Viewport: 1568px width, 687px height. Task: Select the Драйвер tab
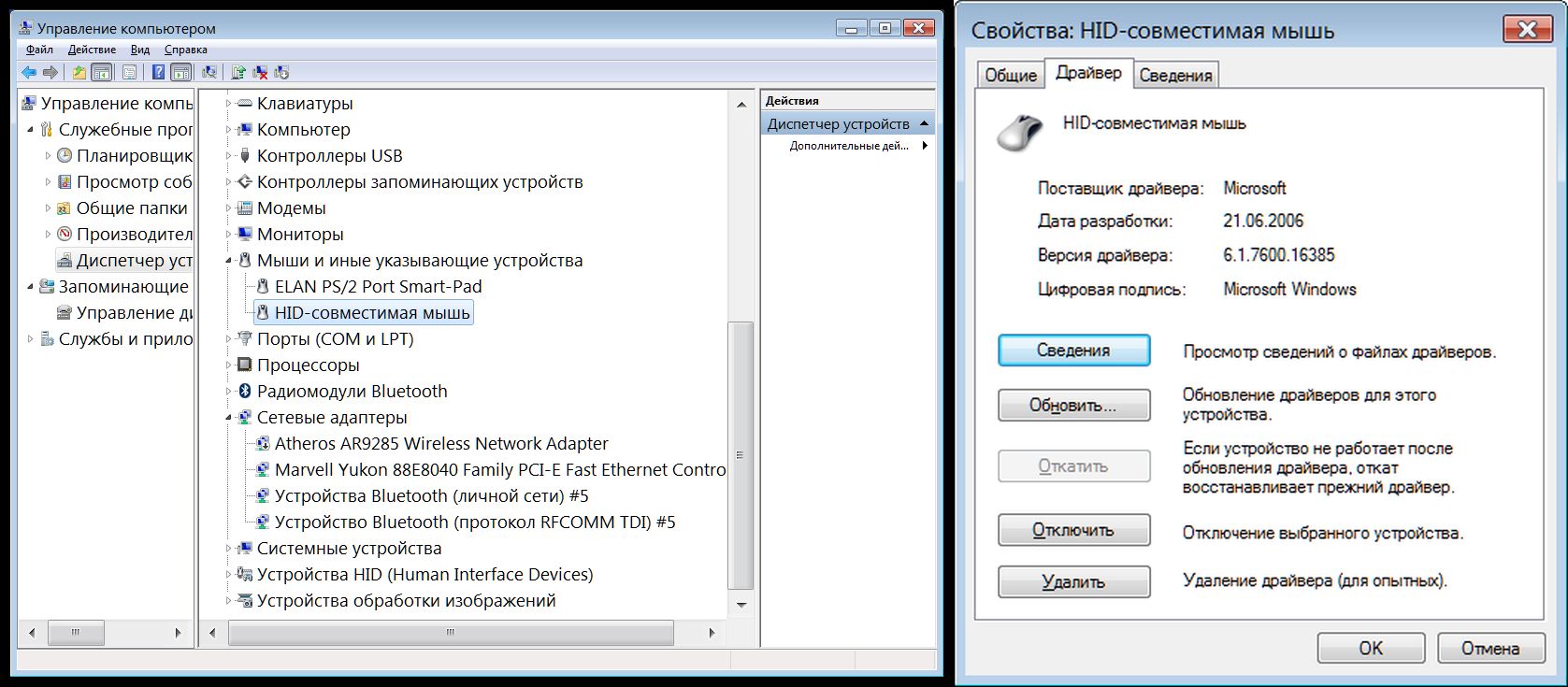click(1088, 73)
